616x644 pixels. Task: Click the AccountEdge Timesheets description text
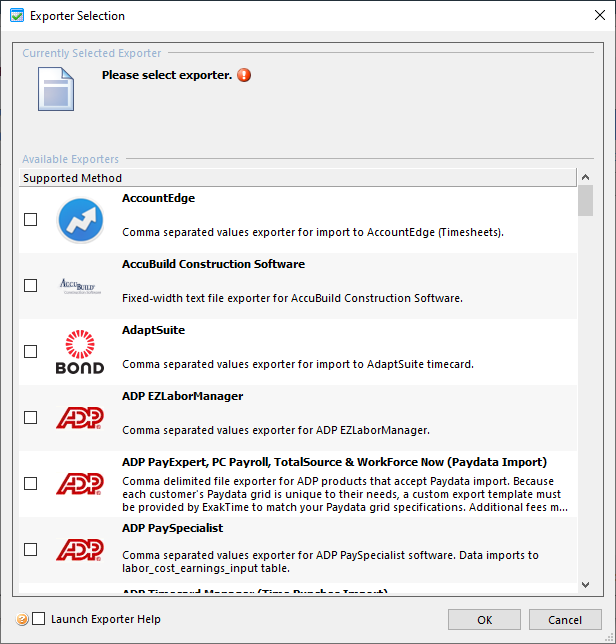(x=313, y=232)
